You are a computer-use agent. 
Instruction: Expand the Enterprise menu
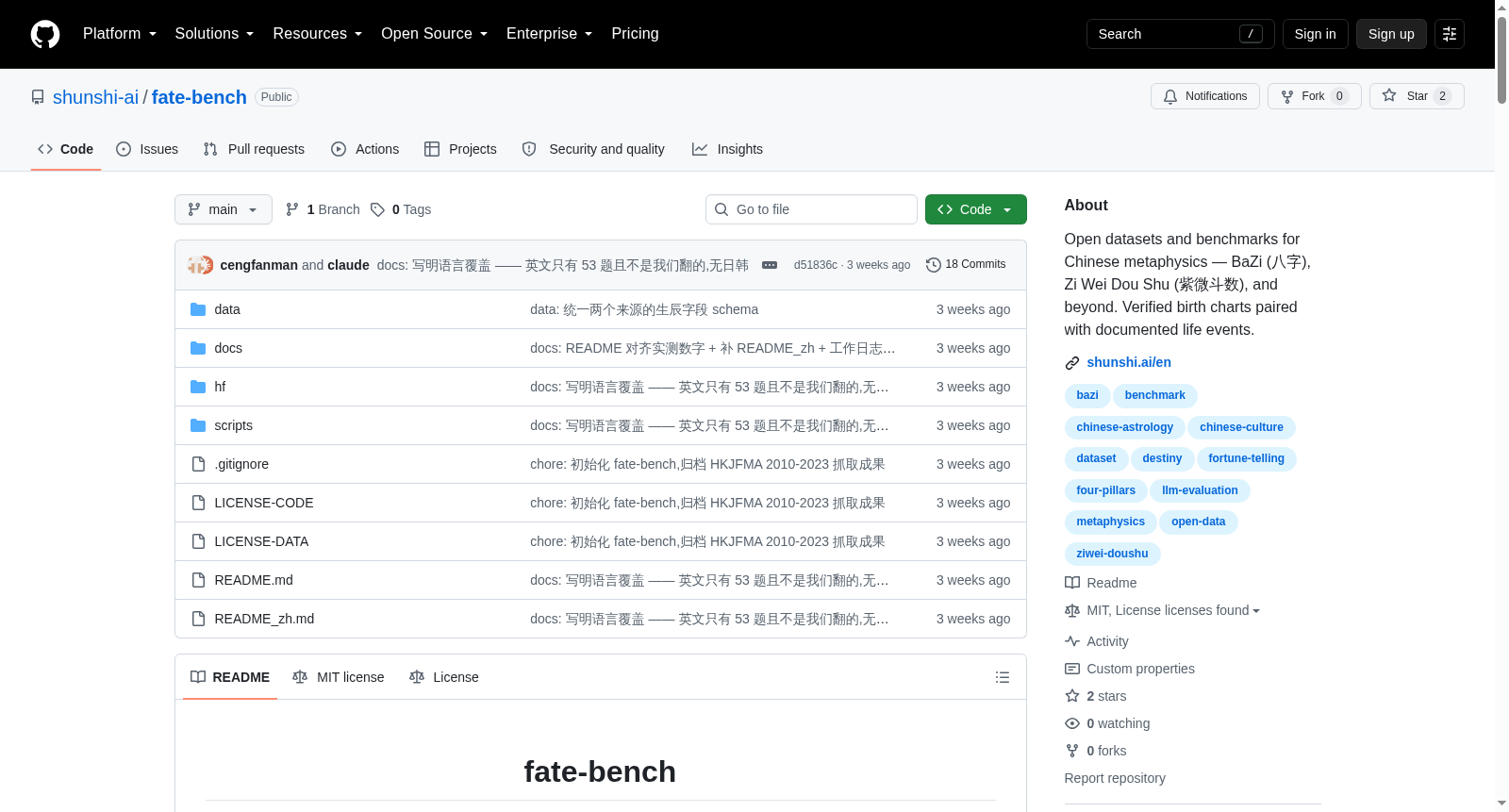point(550,34)
